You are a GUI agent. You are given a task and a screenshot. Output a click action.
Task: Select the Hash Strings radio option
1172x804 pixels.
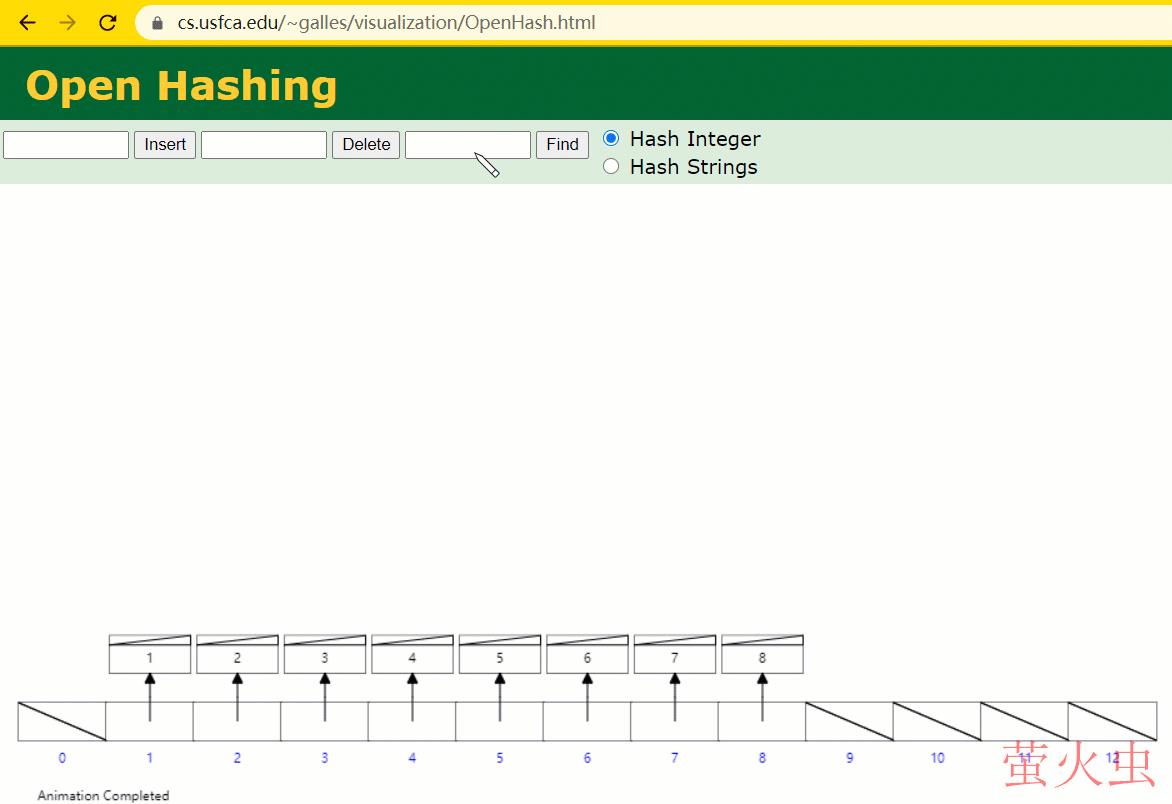coord(611,166)
